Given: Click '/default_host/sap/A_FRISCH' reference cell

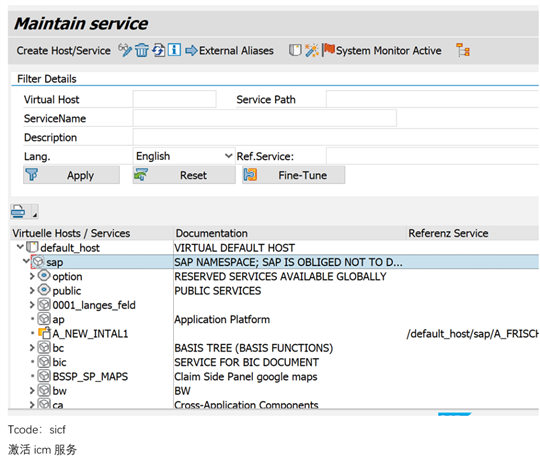Looking at the screenshot, I should (x=472, y=334).
